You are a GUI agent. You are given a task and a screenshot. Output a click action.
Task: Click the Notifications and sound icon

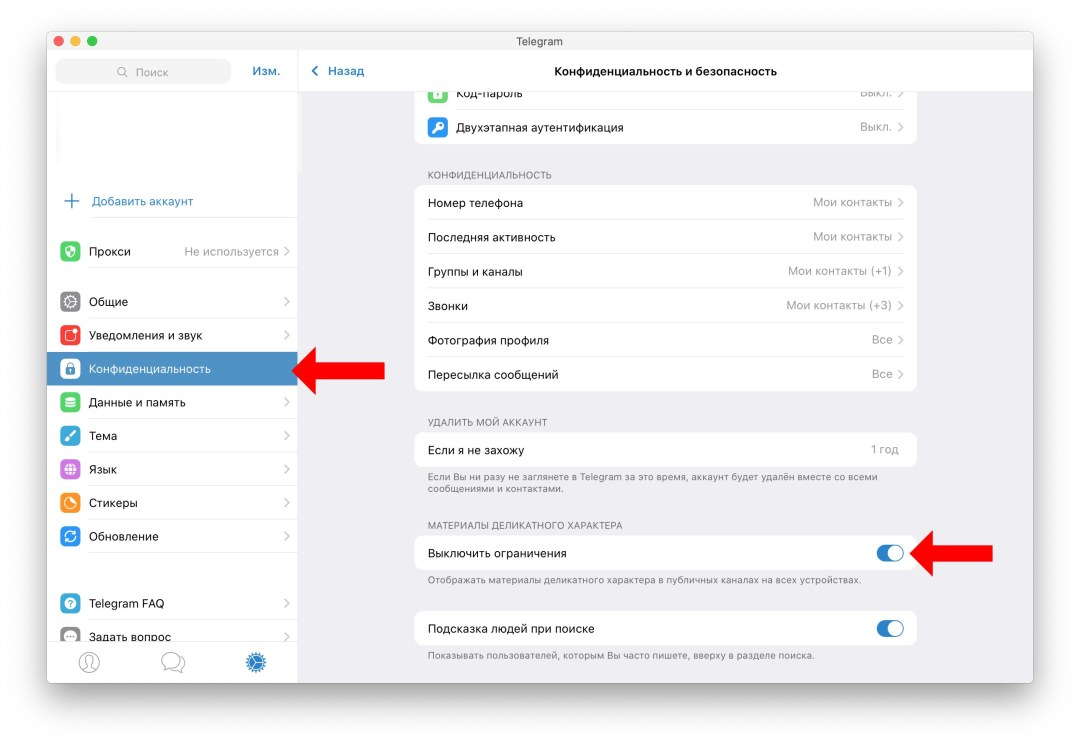(70, 335)
